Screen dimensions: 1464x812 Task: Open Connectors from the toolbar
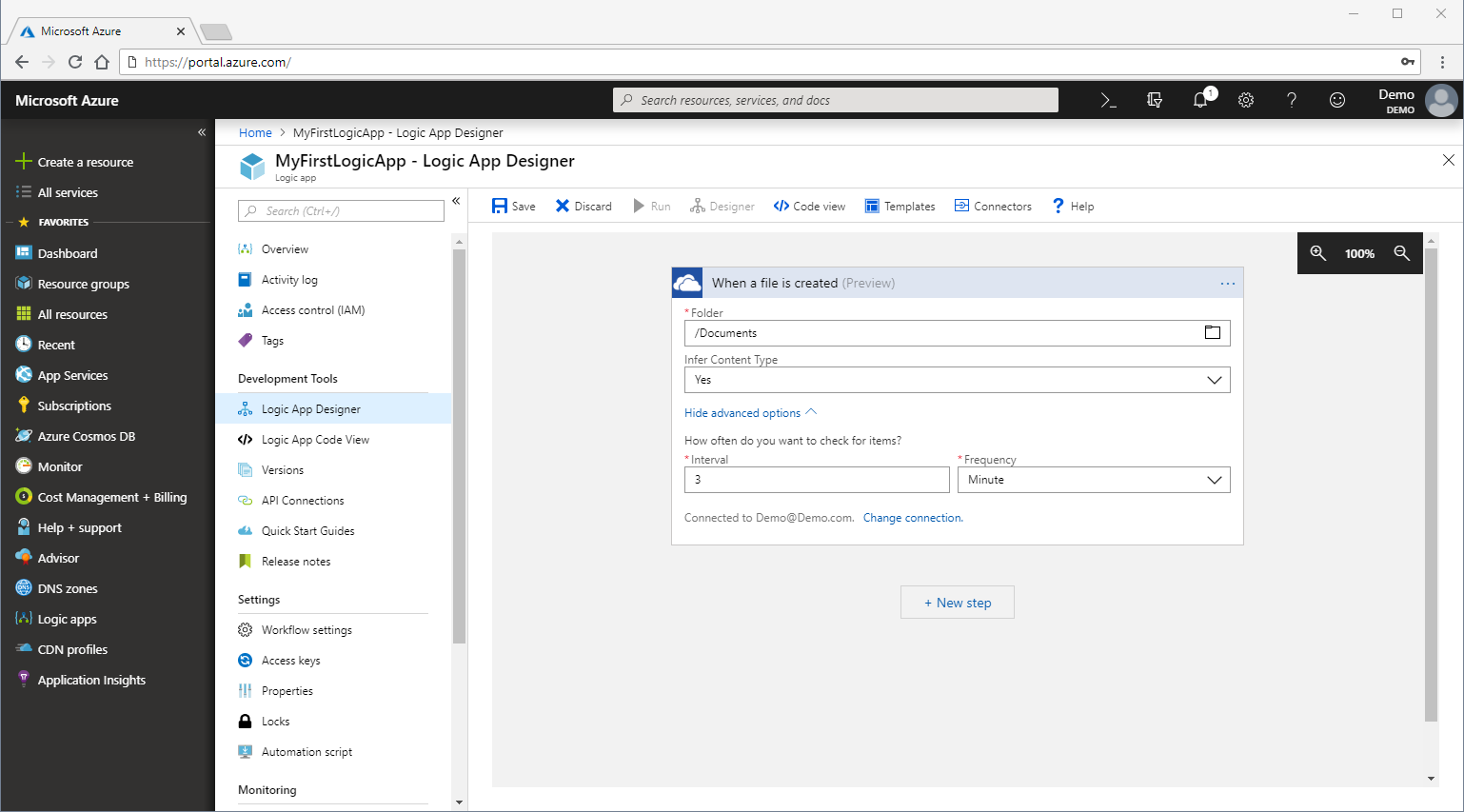(993, 207)
